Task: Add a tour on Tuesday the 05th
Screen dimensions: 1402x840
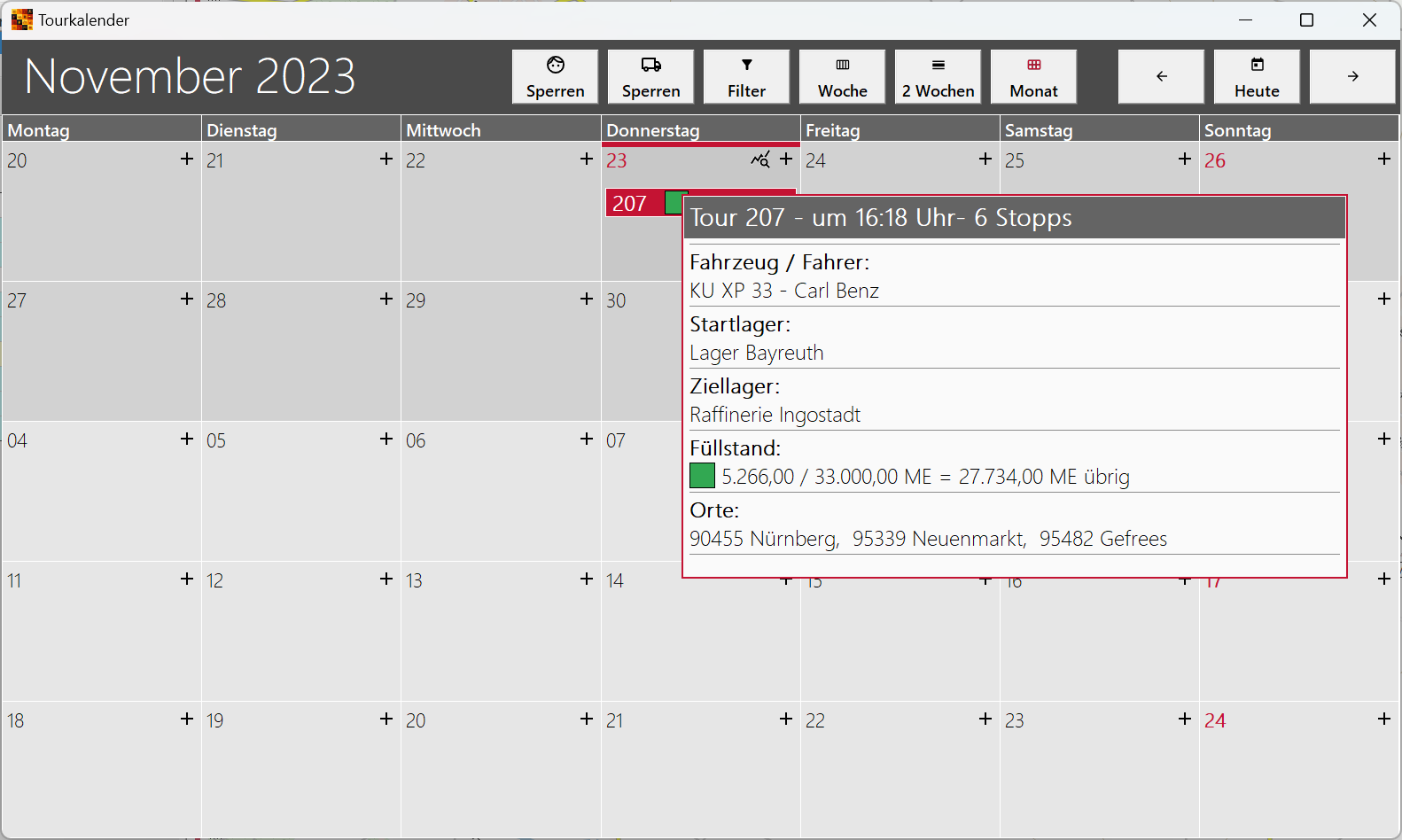Action: click(x=386, y=439)
